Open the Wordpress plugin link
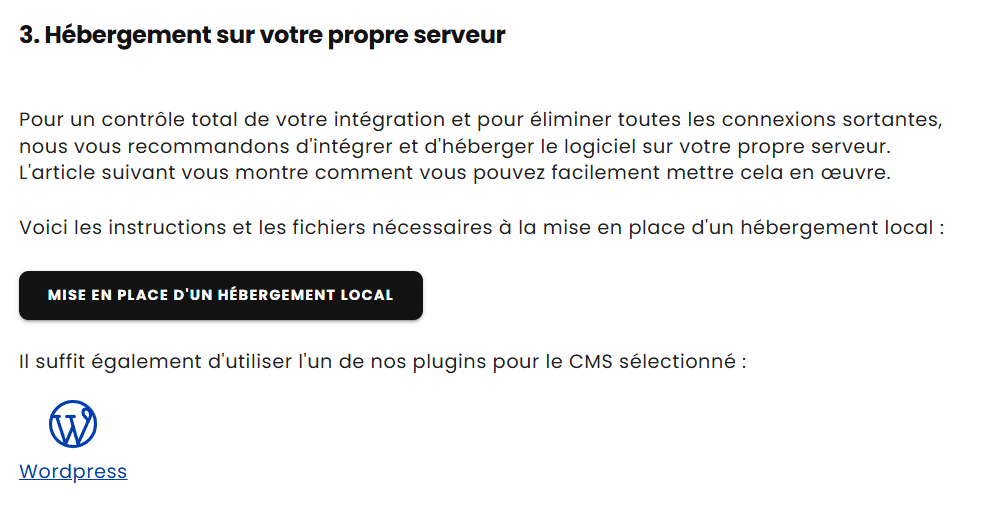 coord(73,472)
